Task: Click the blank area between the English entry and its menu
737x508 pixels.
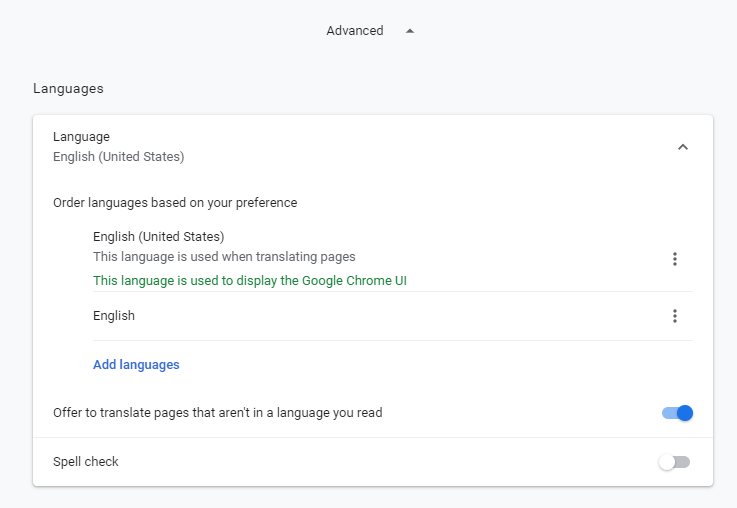Action: point(400,316)
